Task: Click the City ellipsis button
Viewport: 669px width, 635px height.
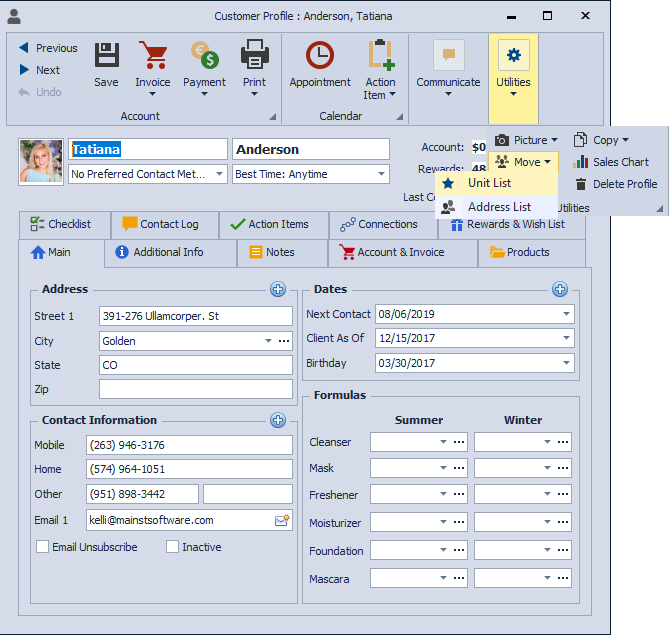Action: coord(284,341)
